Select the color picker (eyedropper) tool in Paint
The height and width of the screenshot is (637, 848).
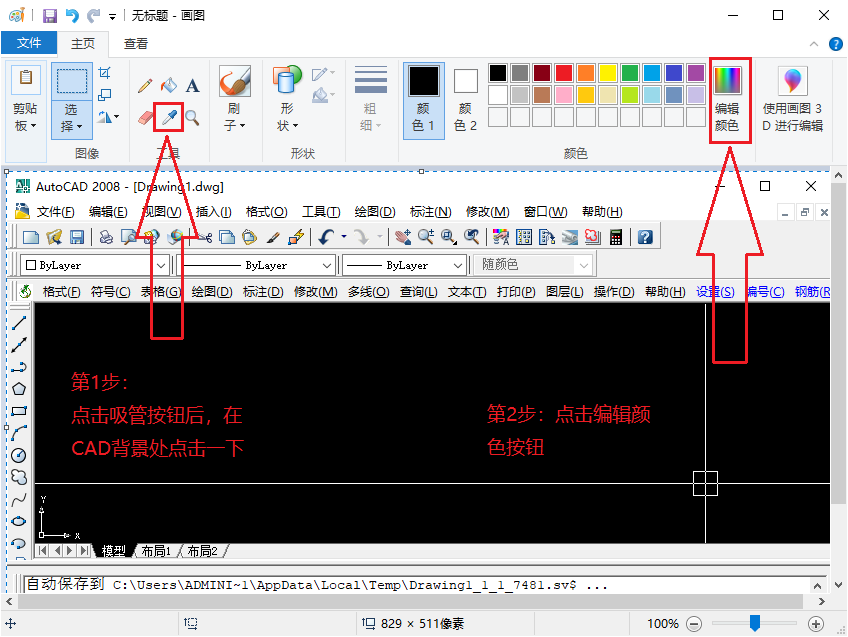coord(167,118)
